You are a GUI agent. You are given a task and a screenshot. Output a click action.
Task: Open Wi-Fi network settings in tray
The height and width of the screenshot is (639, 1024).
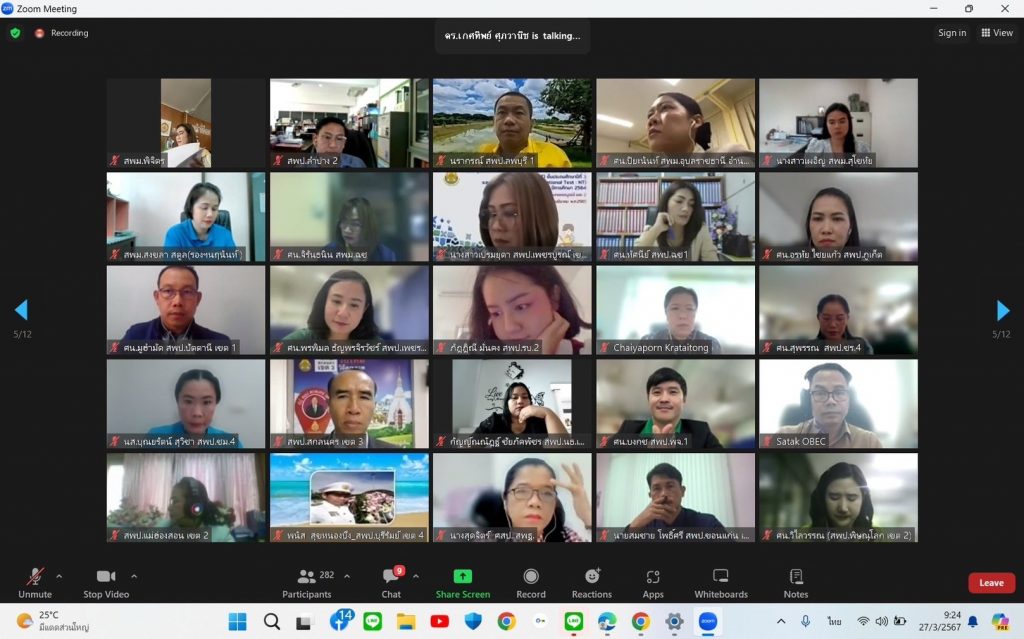tap(863, 621)
